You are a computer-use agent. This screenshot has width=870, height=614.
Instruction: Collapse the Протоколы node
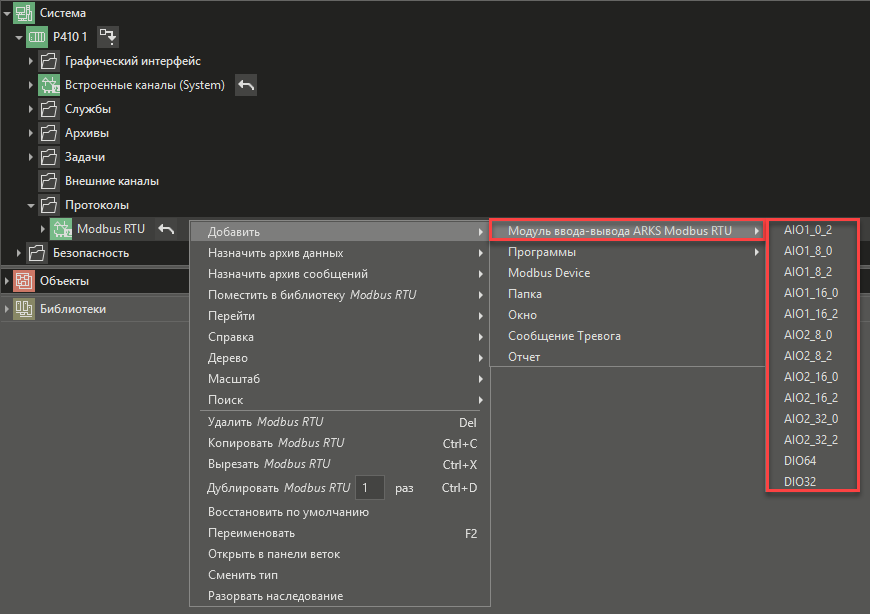click(31, 205)
